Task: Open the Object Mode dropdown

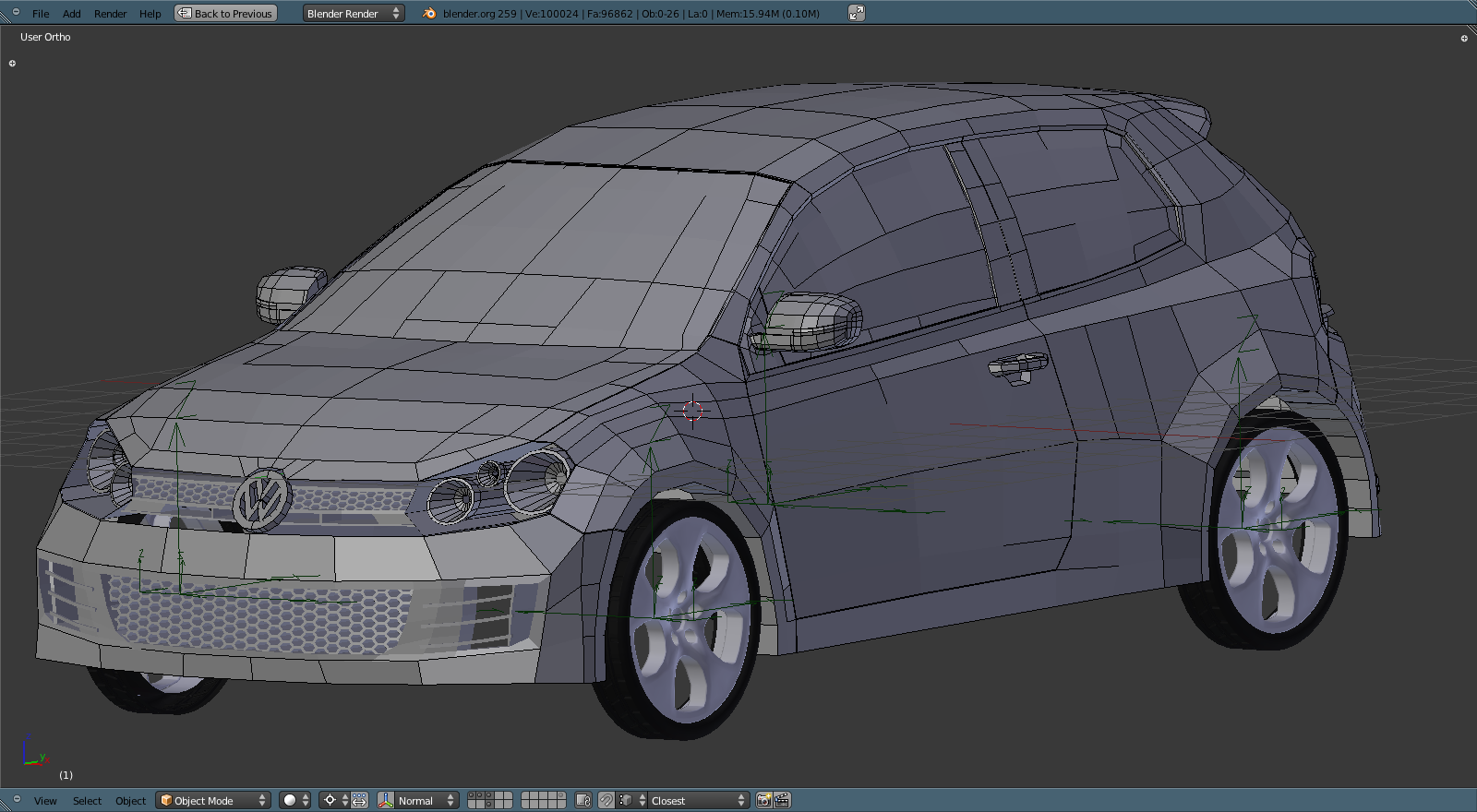Action: [213, 800]
